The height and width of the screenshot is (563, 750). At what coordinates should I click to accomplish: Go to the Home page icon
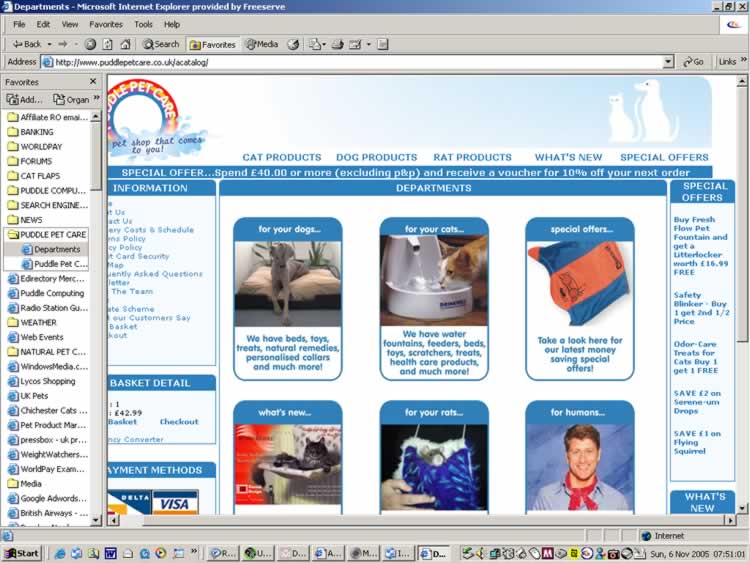(125, 44)
